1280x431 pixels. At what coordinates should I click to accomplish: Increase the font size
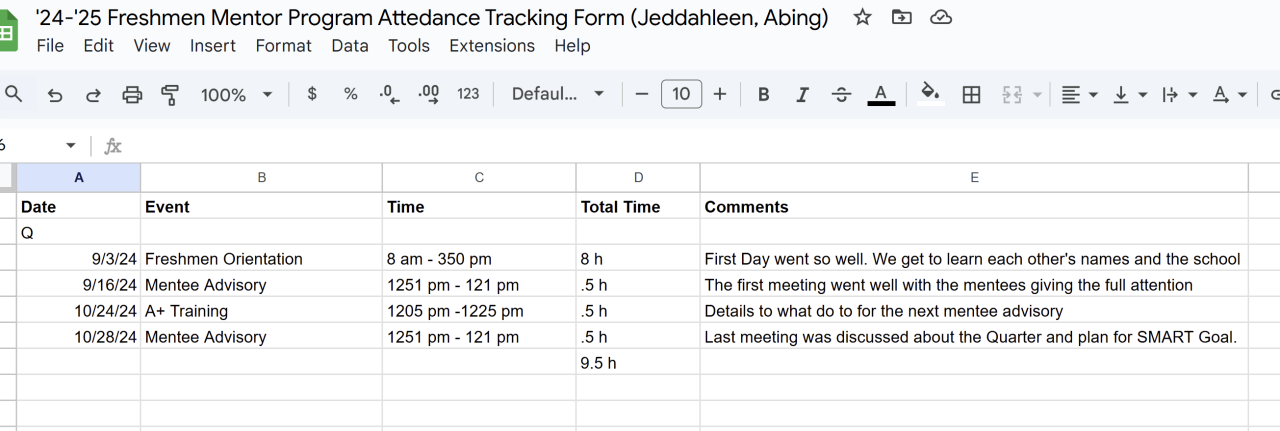pos(720,94)
